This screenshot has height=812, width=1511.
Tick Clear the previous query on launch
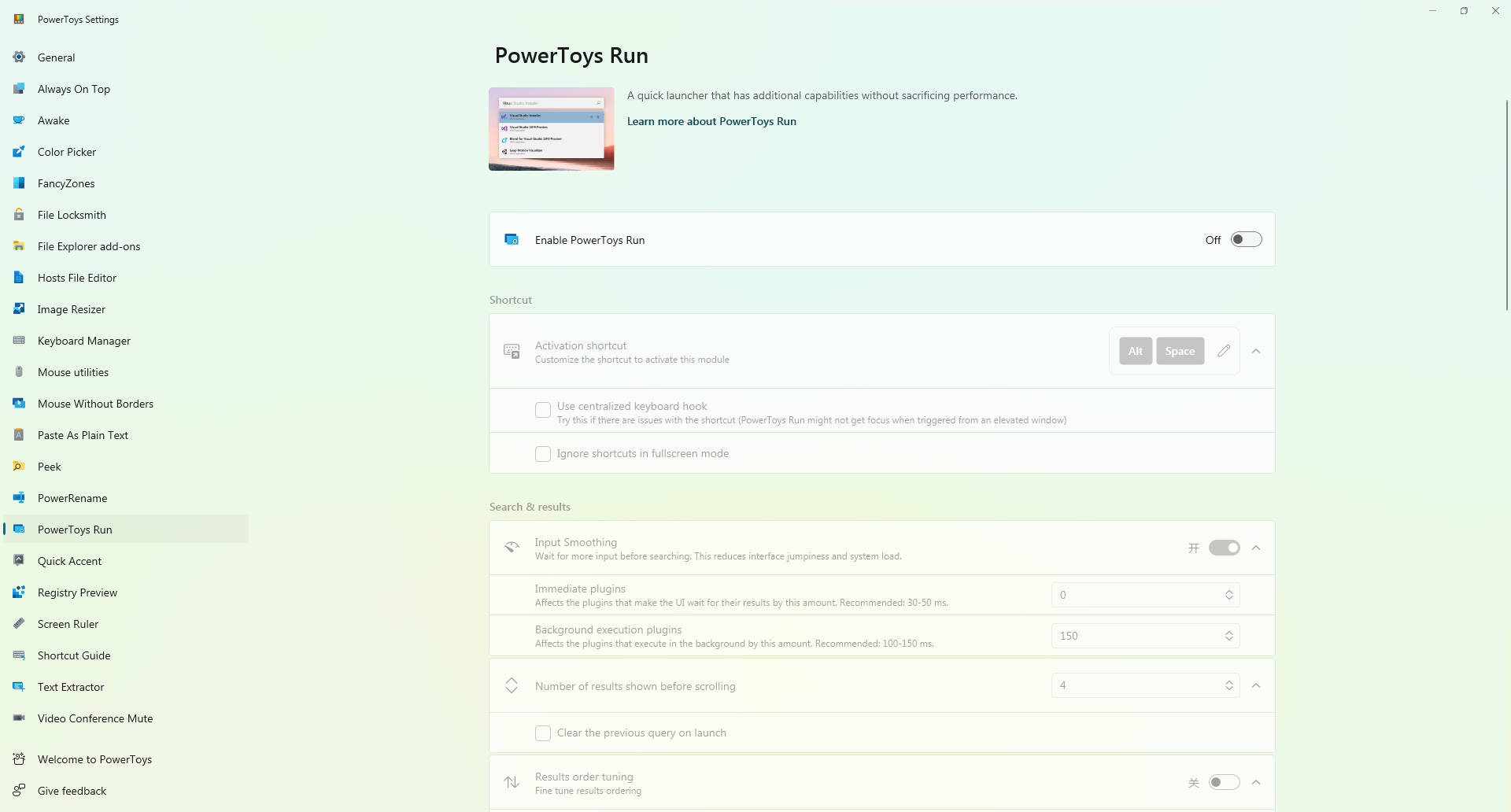(x=543, y=733)
